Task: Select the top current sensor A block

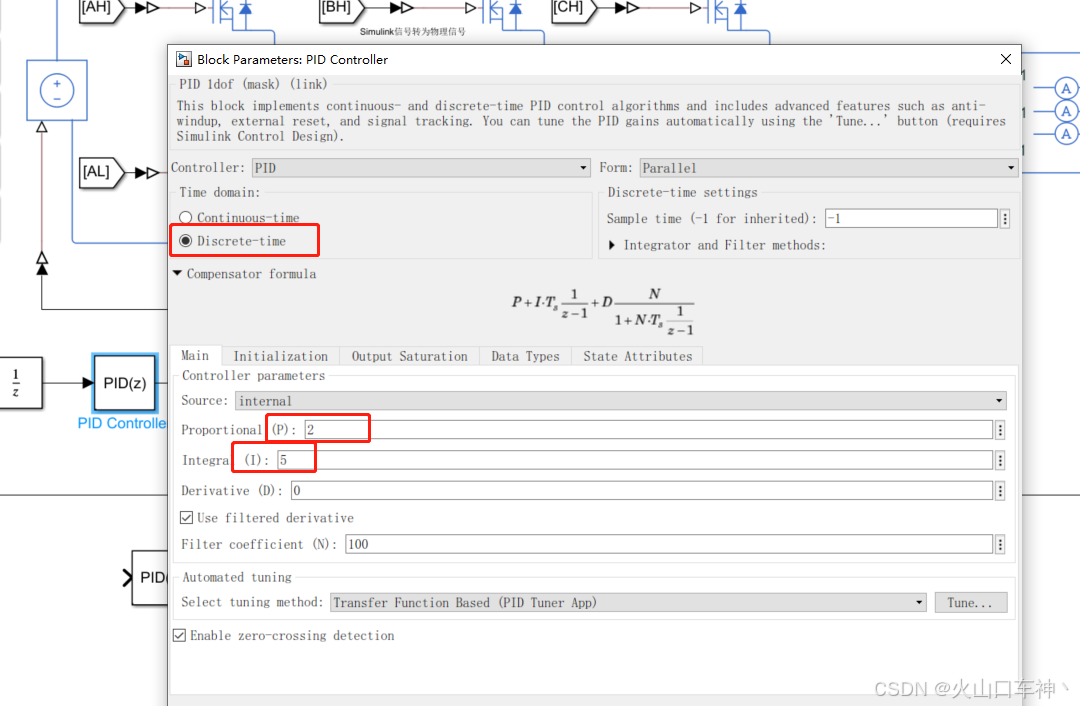Action: (x=1066, y=88)
